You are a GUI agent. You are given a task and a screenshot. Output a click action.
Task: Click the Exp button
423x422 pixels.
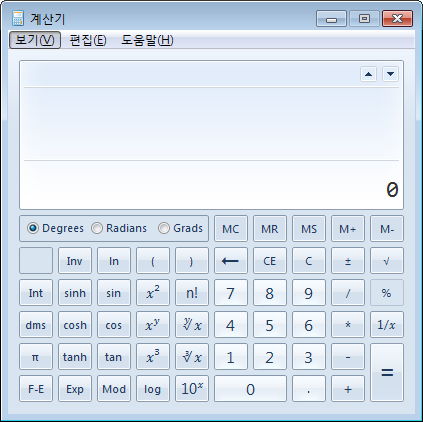tap(75, 389)
